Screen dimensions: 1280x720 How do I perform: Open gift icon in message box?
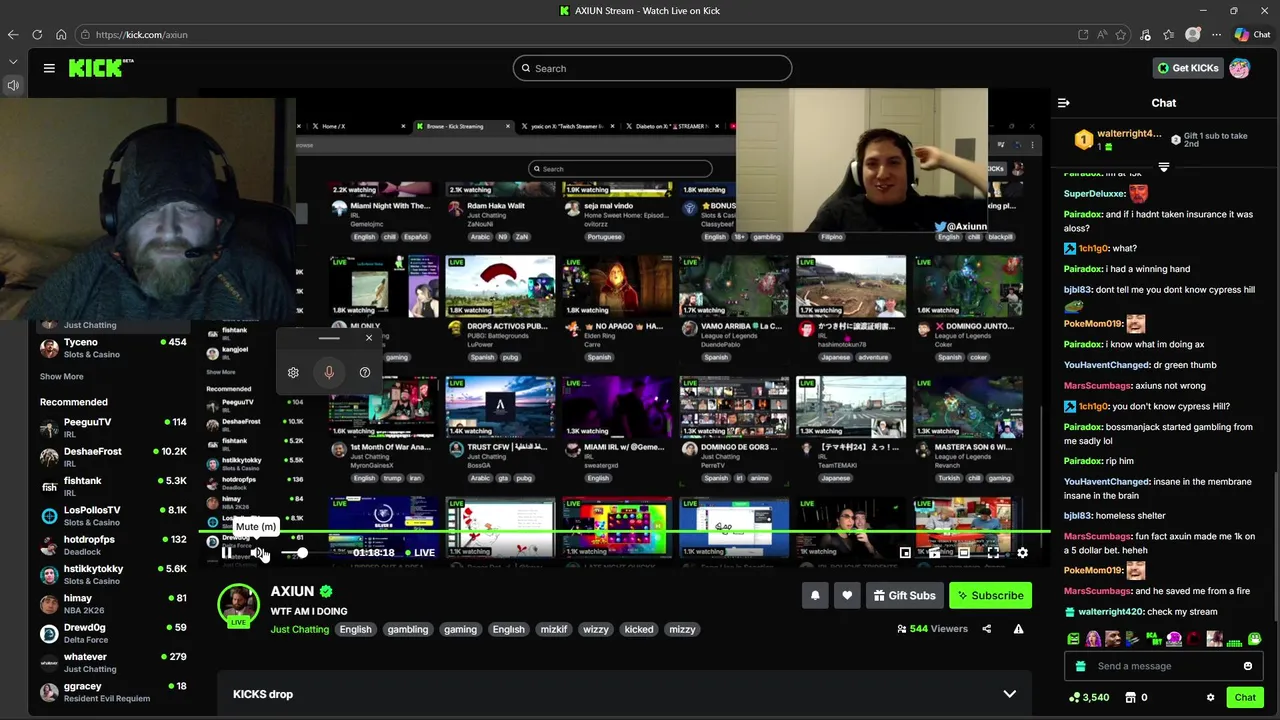coord(1080,666)
